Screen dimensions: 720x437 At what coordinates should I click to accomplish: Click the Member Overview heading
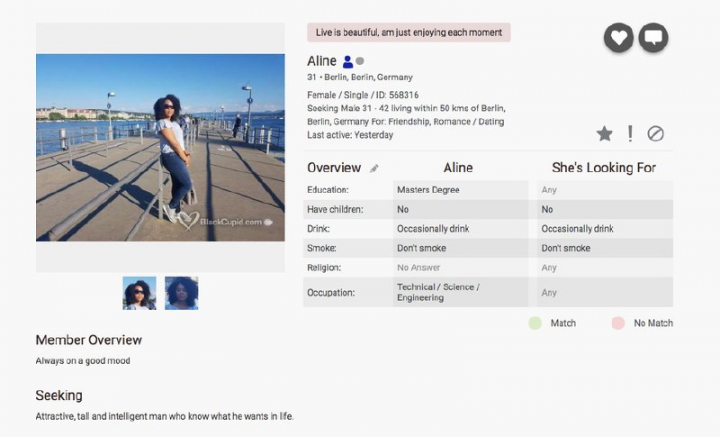tap(89, 340)
